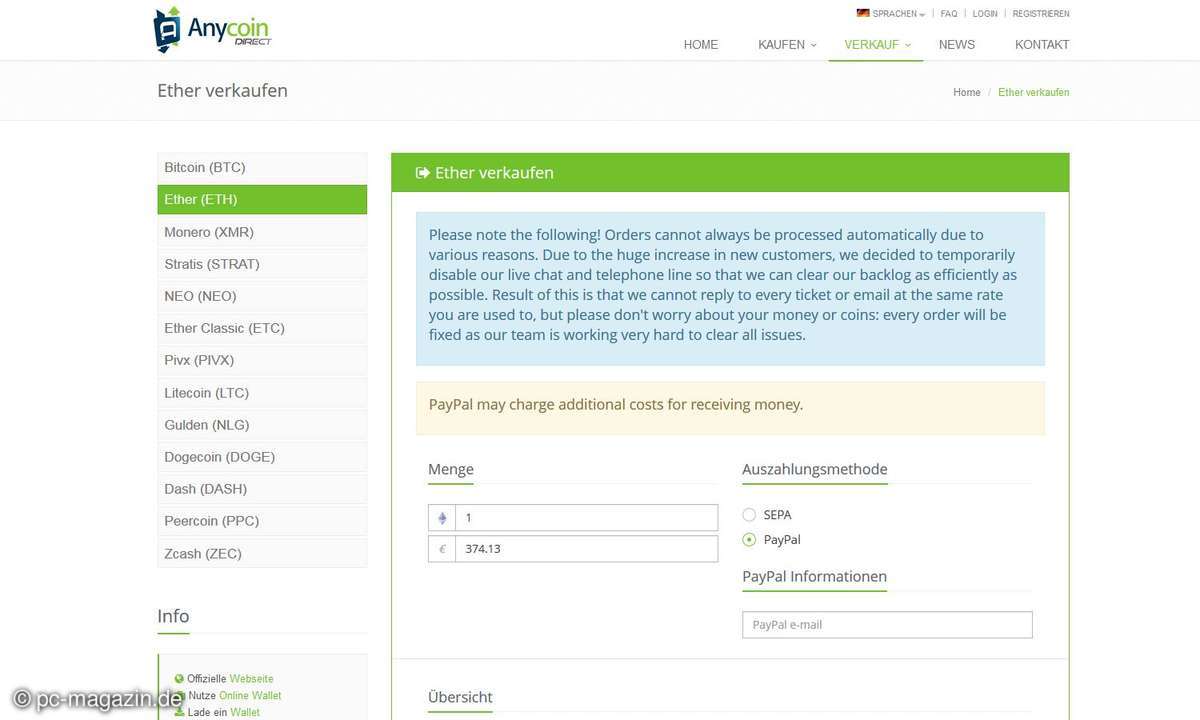
Task: Click the German flag language icon
Action: (862, 13)
